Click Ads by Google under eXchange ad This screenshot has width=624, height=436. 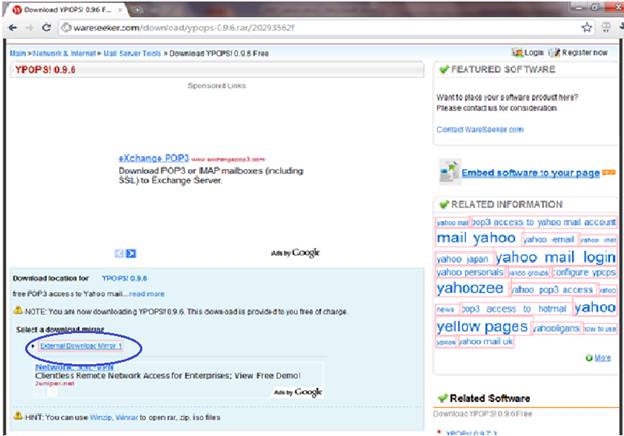[295, 253]
